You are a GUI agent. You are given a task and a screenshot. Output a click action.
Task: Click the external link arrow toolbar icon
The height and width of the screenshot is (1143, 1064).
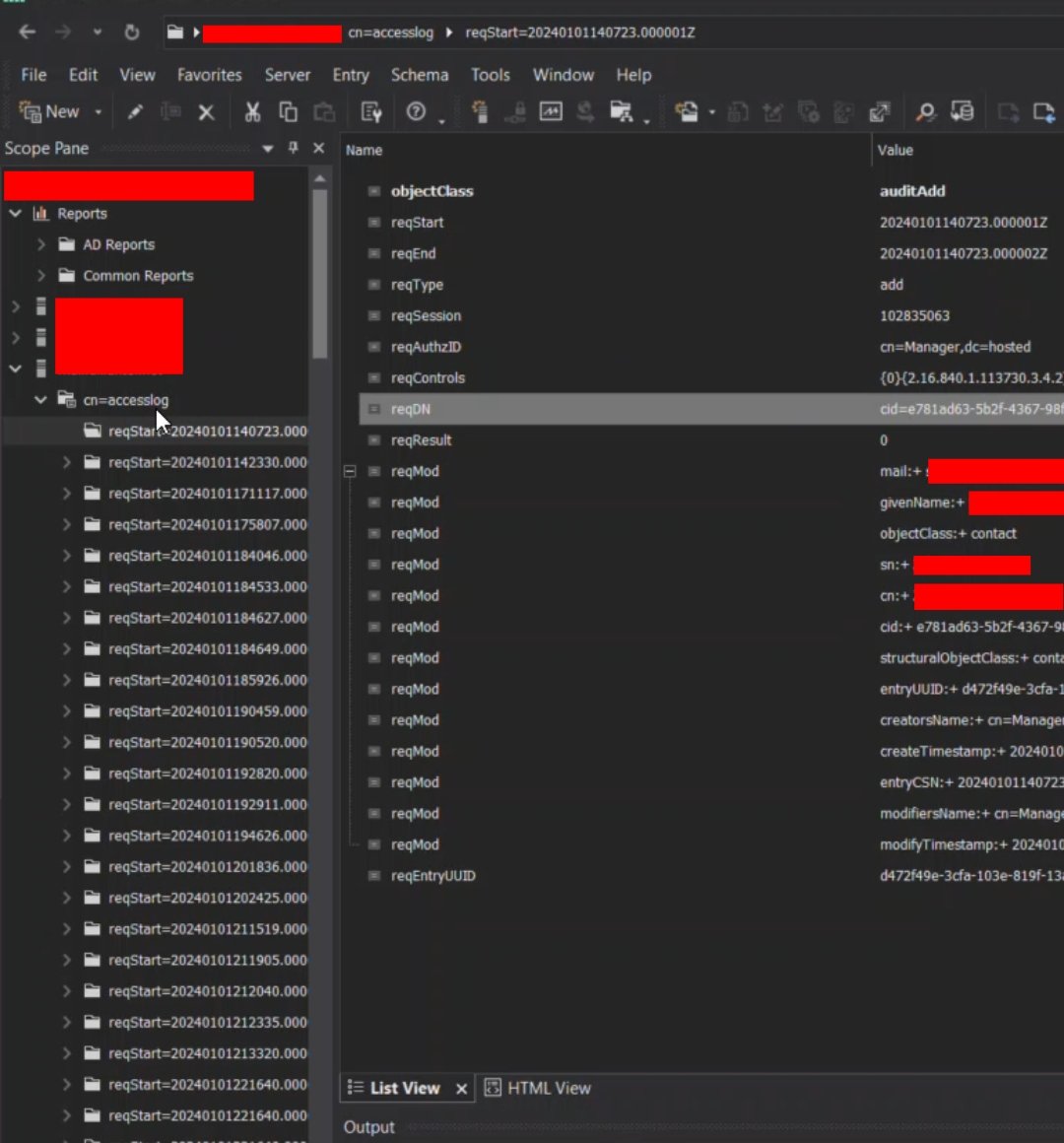(880, 111)
